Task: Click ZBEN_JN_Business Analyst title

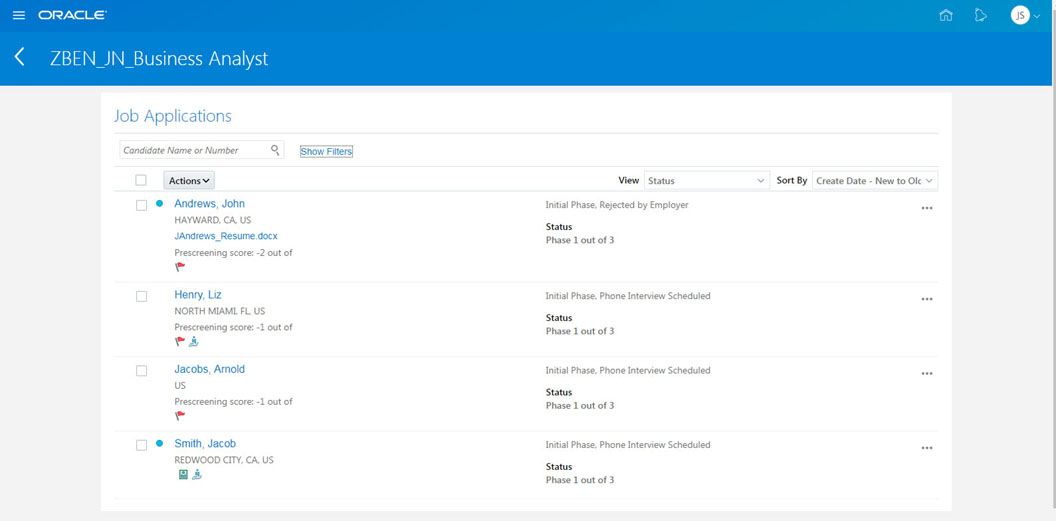Action: (x=159, y=59)
